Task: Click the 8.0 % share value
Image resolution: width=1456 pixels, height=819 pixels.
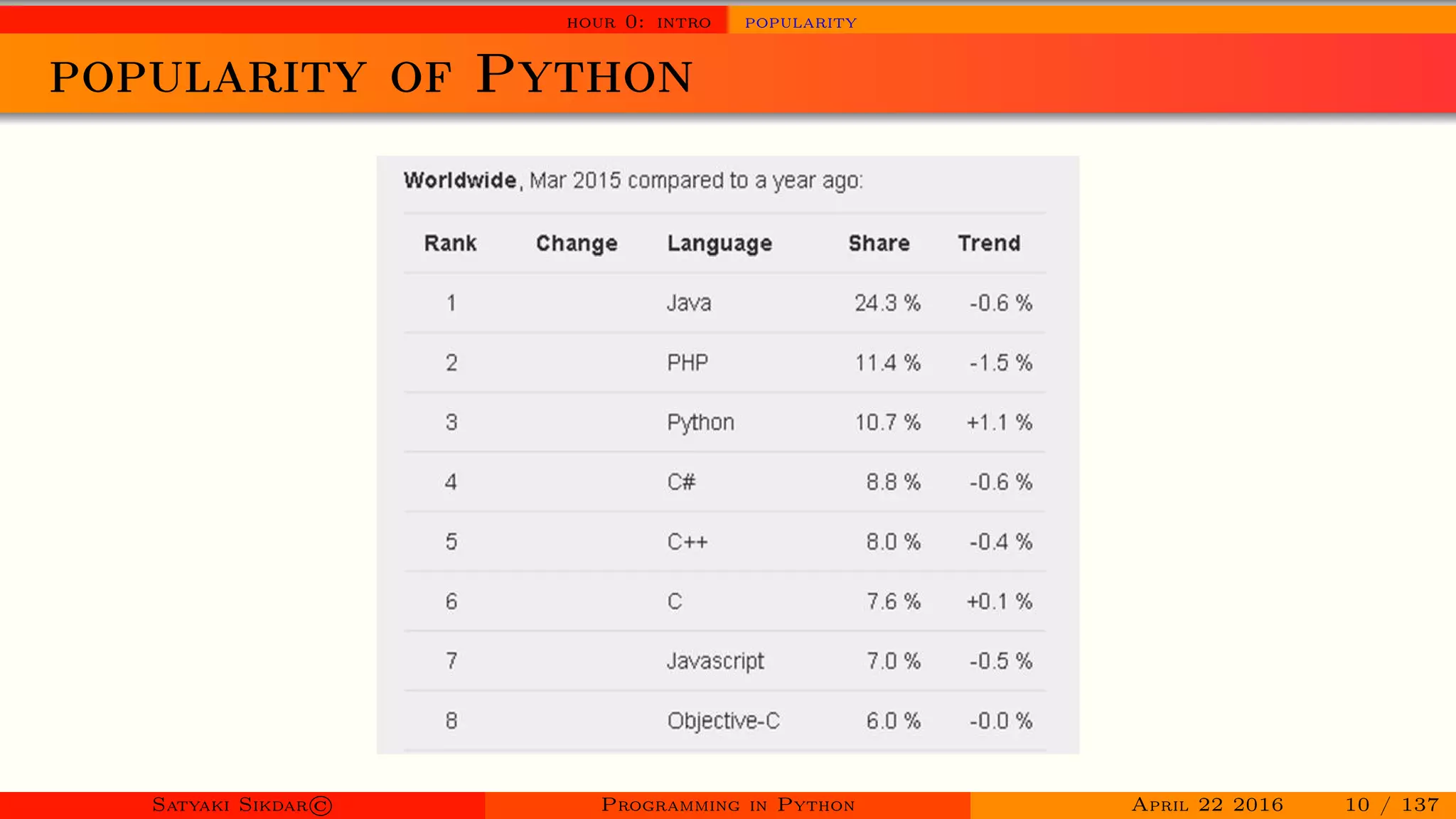Action: pyautogui.click(x=893, y=542)
